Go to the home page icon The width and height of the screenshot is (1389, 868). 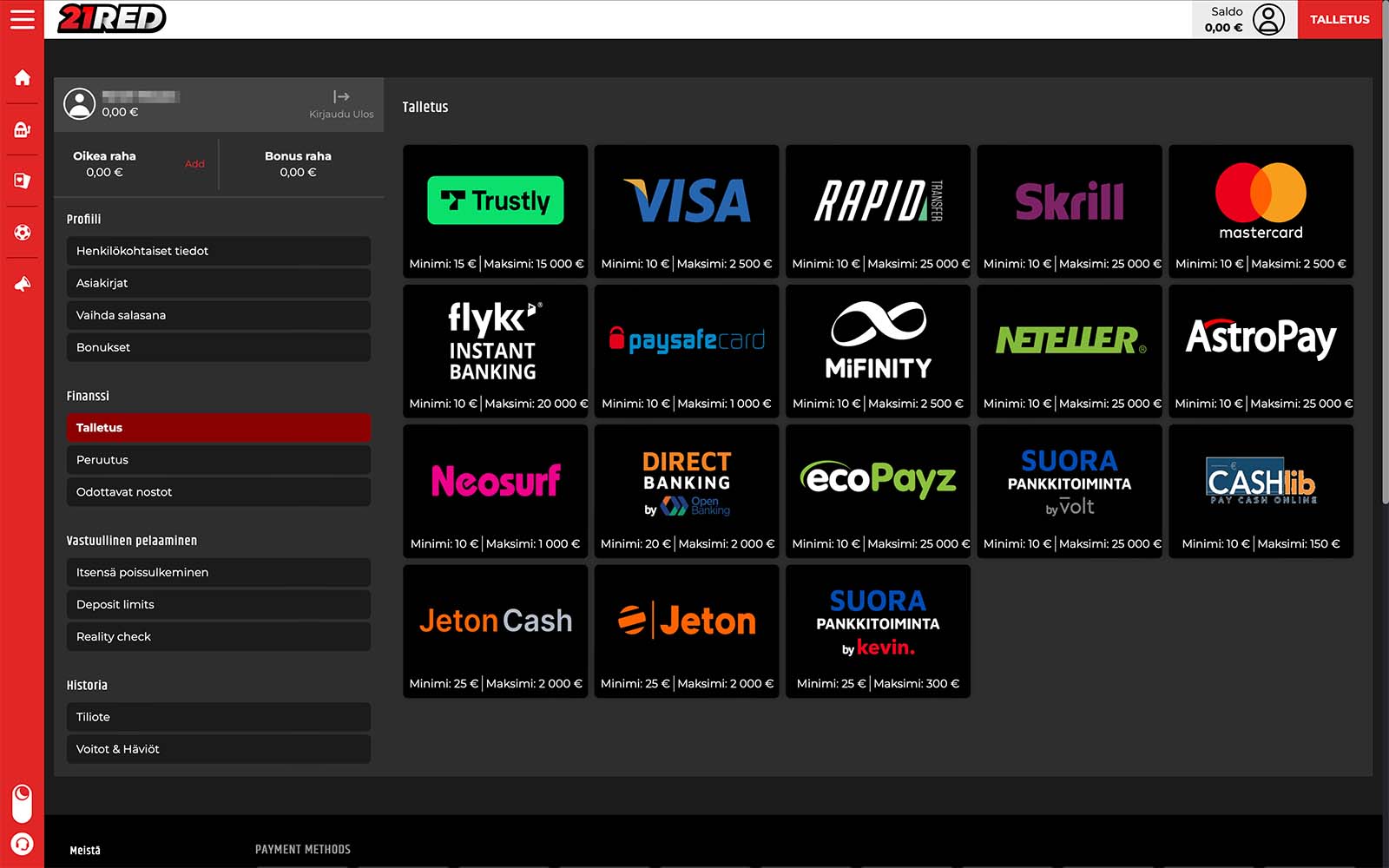pyautogui.click(x=22, y=78)
